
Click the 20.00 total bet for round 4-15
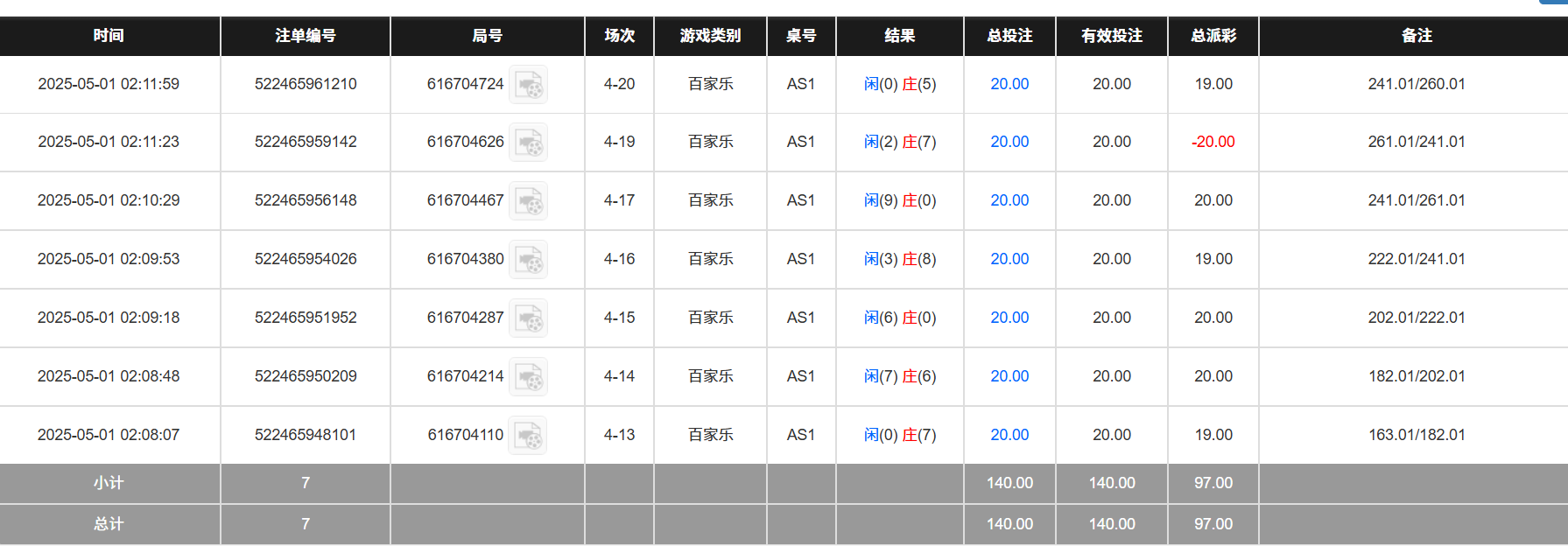click(1009, 318)
